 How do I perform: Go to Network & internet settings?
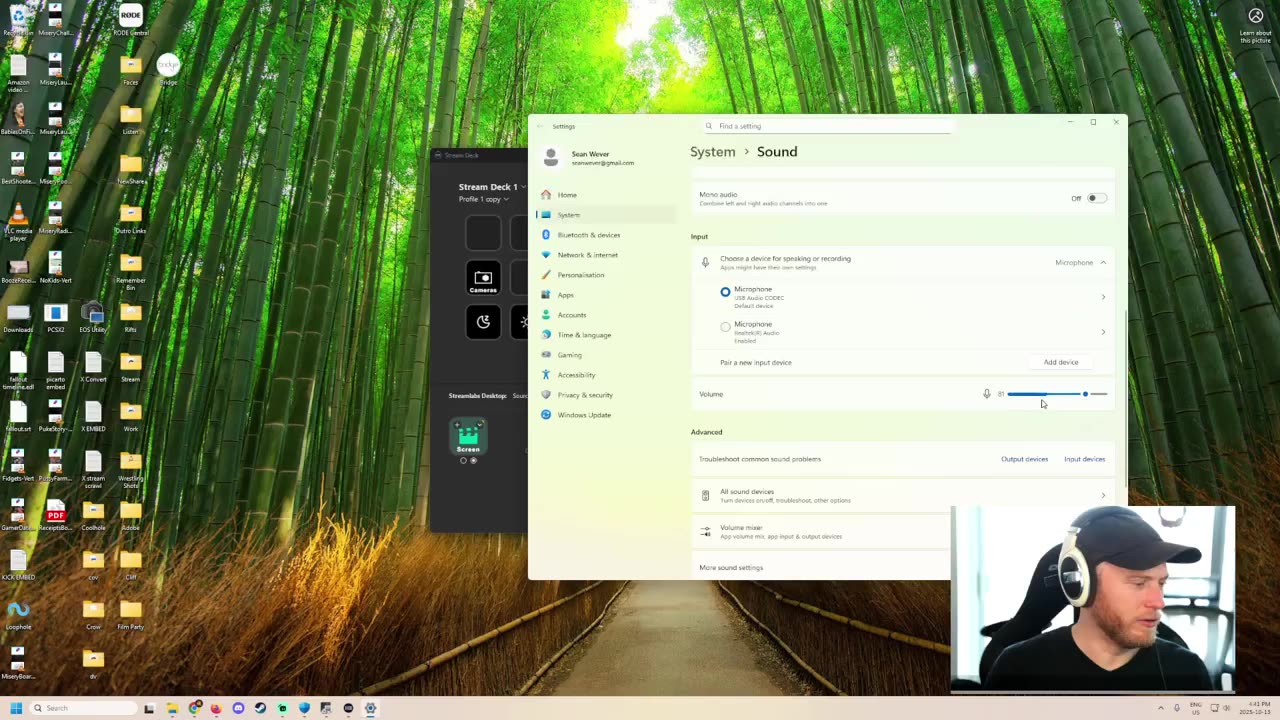click(x=606, y=255)
